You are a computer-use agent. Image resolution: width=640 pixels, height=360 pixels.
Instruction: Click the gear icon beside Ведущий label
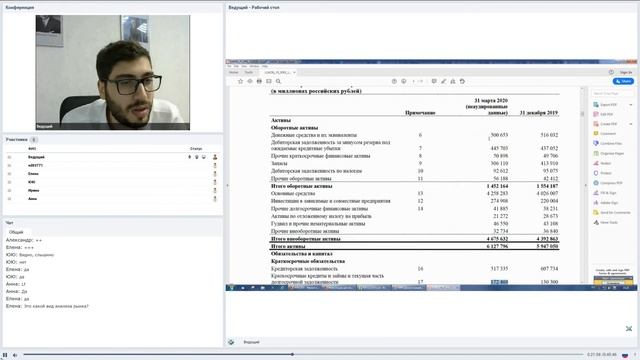pos(231,342)
